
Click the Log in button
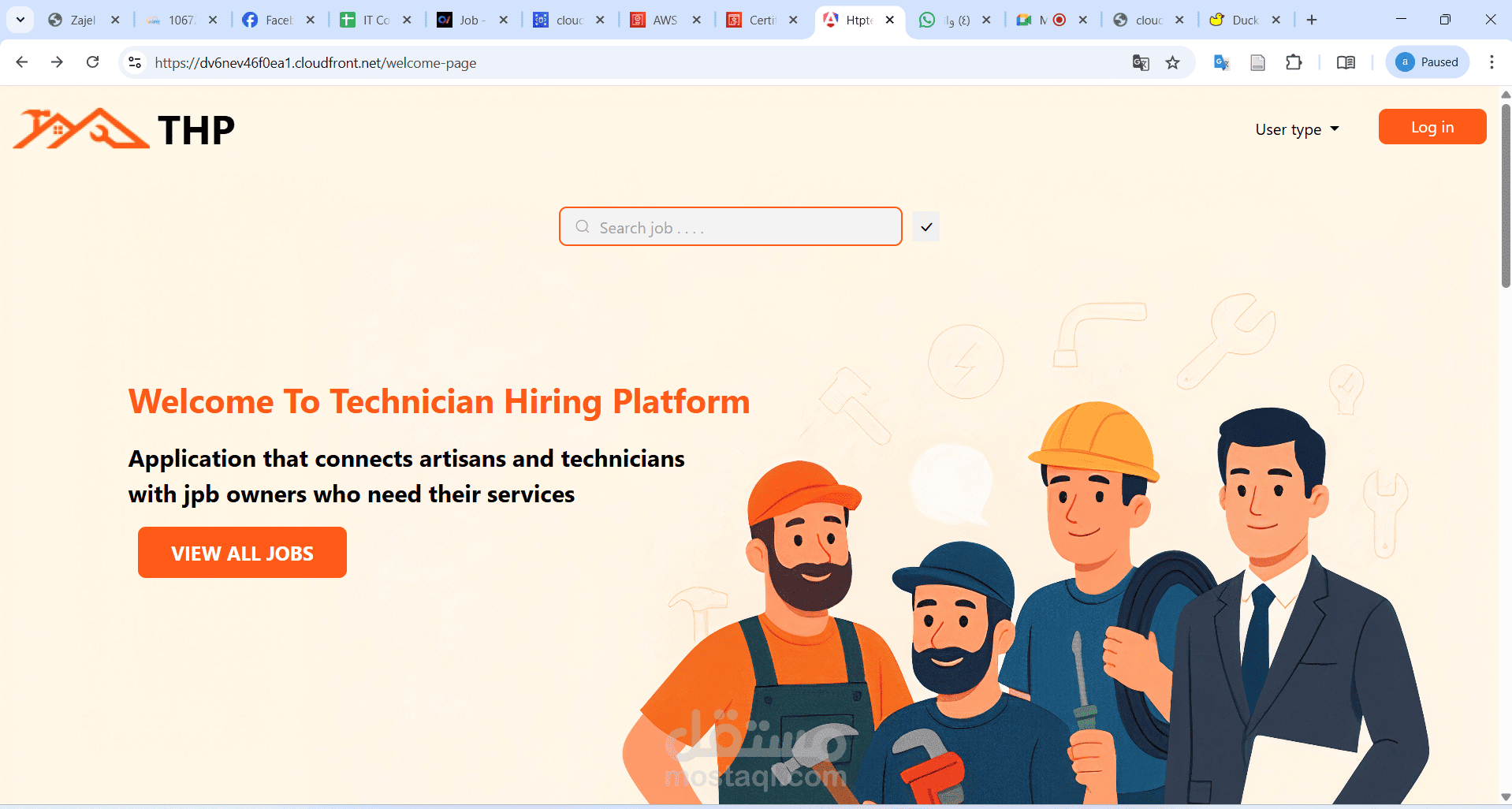[x=1432, y=127]
